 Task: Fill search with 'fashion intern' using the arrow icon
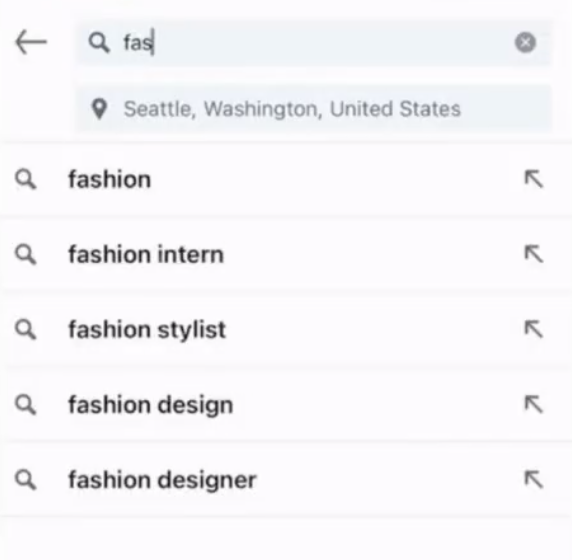tap(534, 254)
